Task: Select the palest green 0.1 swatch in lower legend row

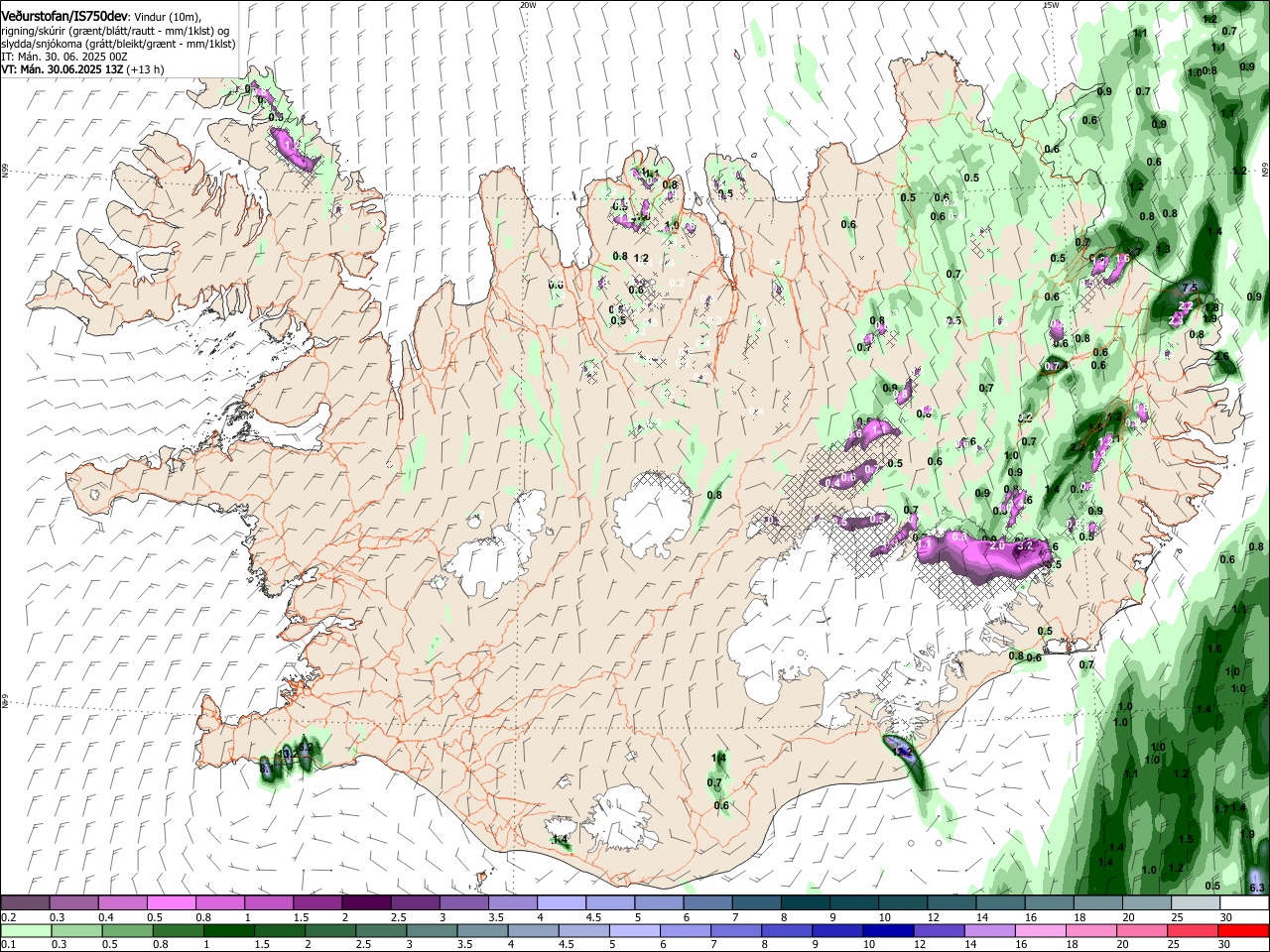Action: [x=26, y=930]
